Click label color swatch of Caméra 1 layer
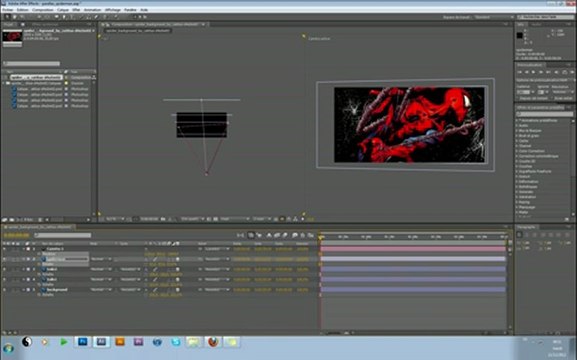The image size is (577, 360). 28,249
